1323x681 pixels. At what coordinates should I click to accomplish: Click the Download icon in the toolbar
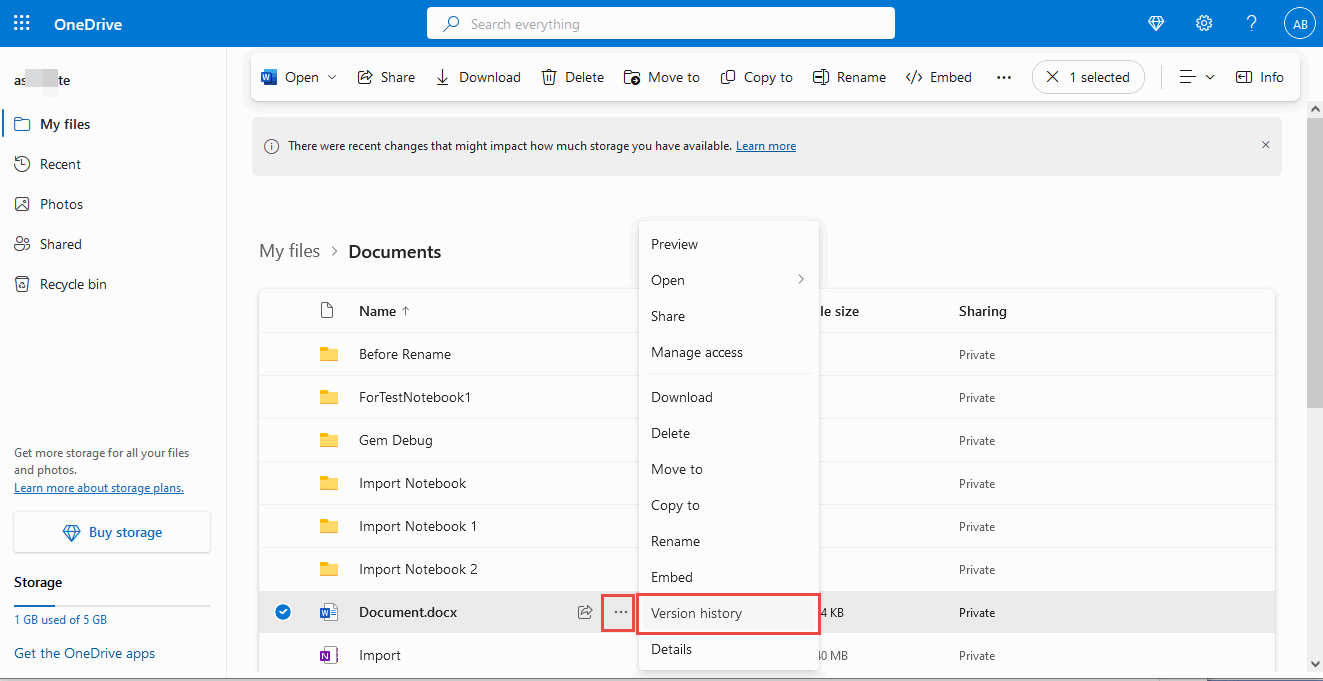pyautogui.click(x=442, y=77)
